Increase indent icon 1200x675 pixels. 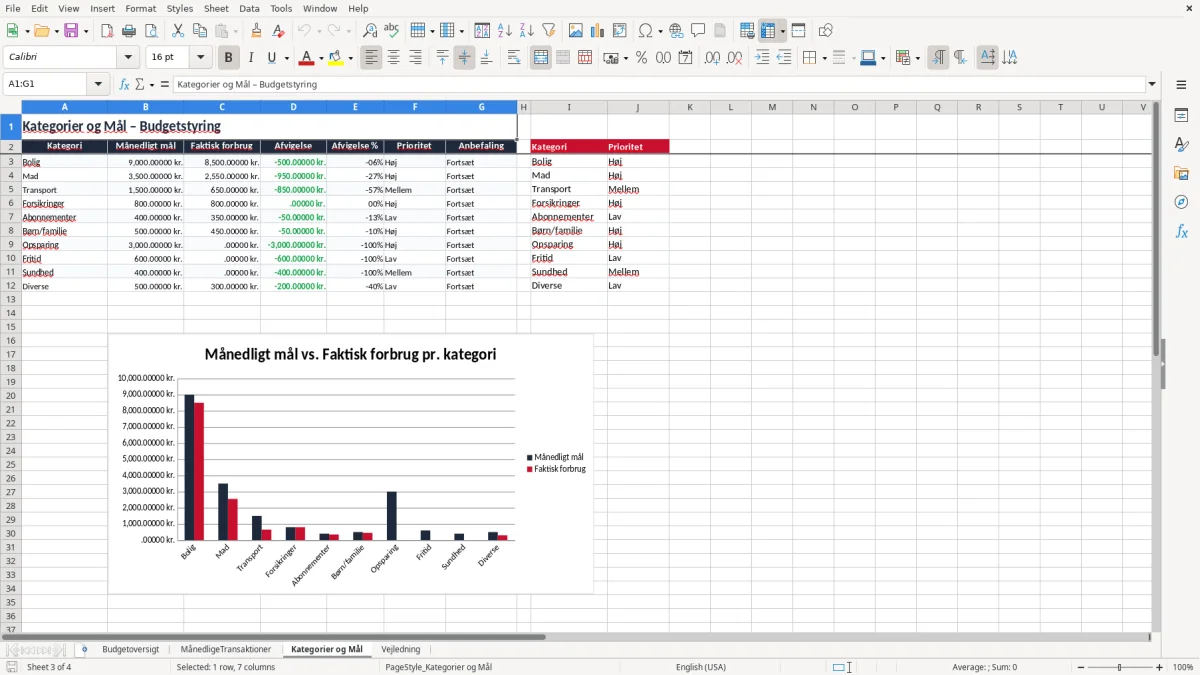point(762,58)
